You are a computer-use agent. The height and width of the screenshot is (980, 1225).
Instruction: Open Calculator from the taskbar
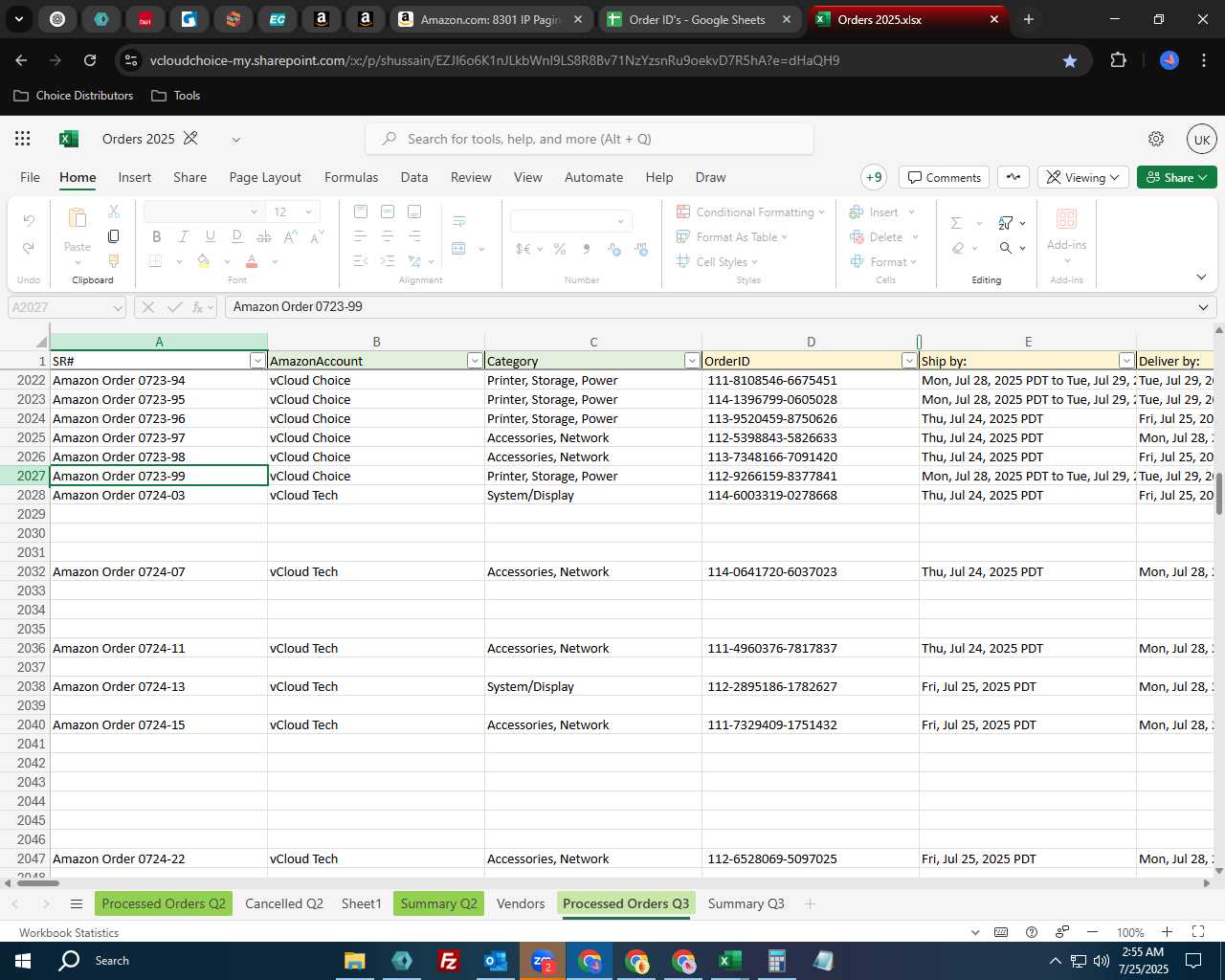click(777, 961)
